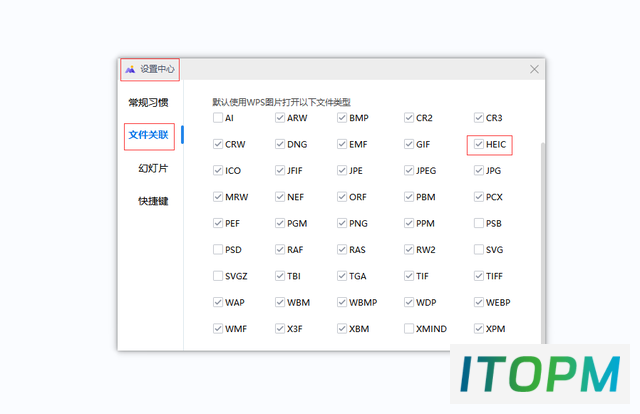Toggle the NEF checkbox
Screen dimensions: 640x414
pos(280,197)
